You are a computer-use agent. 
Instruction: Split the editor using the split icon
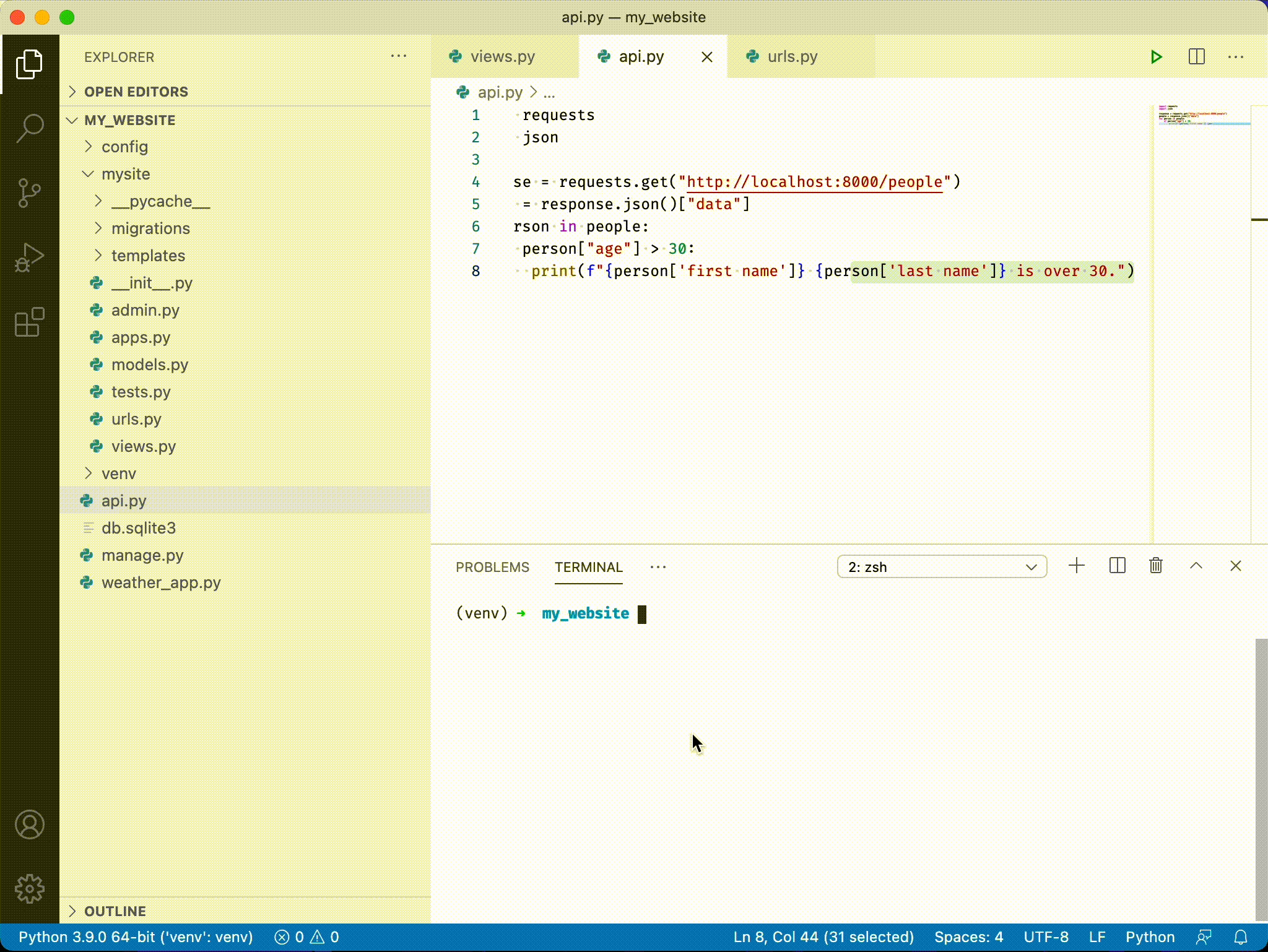pyautogui.click(x=1196, y=57)
